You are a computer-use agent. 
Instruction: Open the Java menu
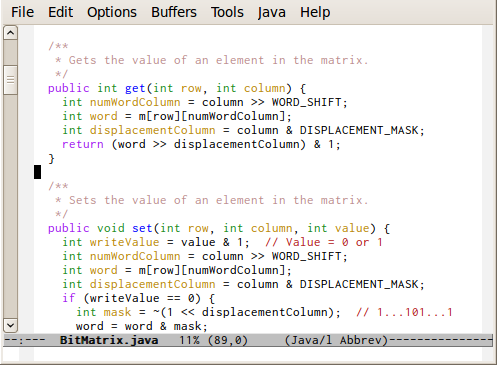(x=271, y=13)
